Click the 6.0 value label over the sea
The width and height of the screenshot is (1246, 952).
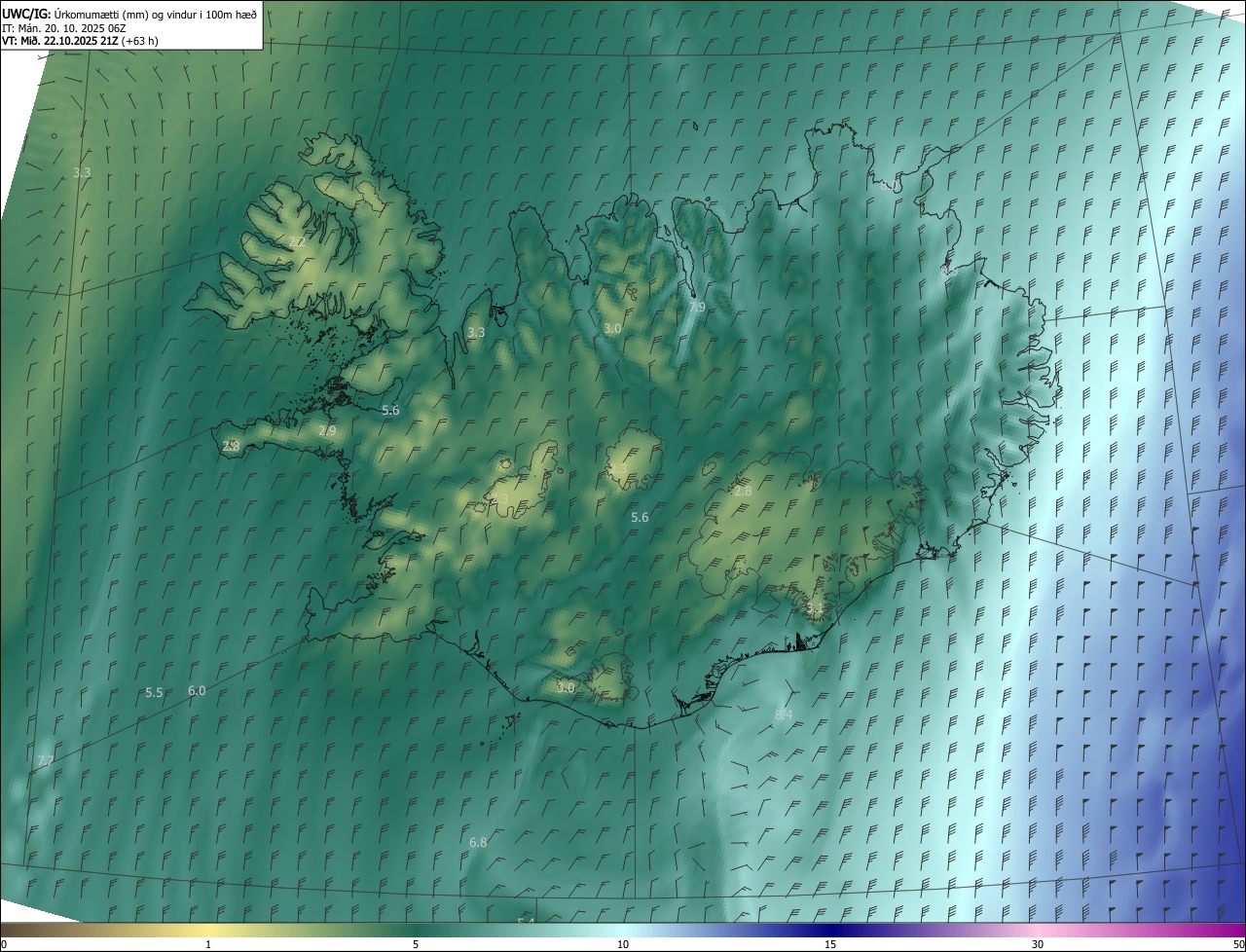point(197,690)
